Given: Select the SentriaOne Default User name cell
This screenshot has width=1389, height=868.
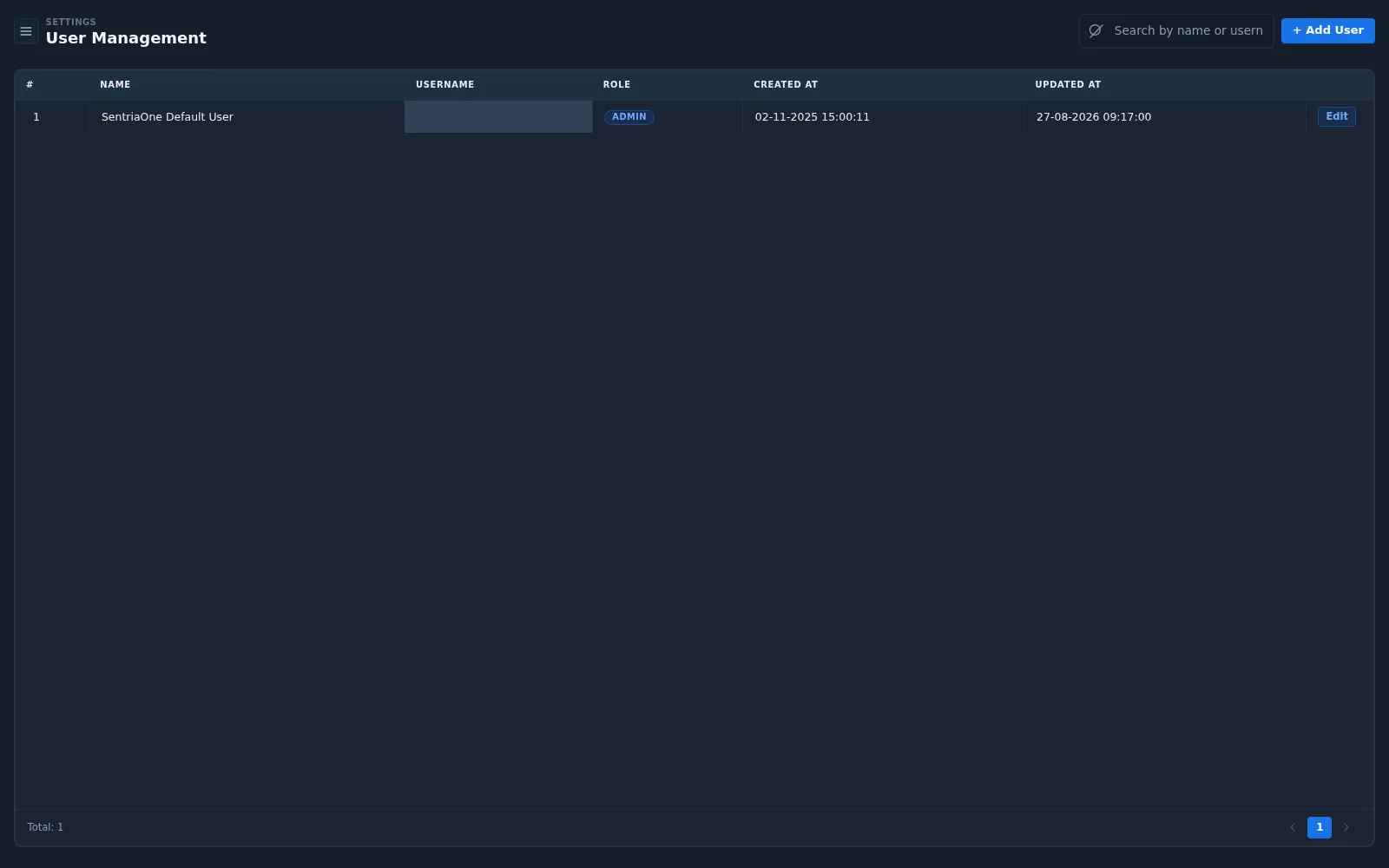Looking at the screenshot, I should click(x=247, y=116).
